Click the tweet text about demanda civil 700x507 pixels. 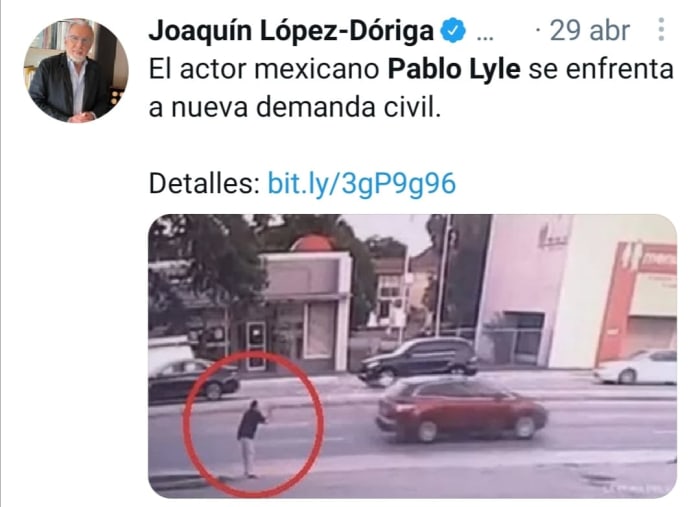pos(411,88)
